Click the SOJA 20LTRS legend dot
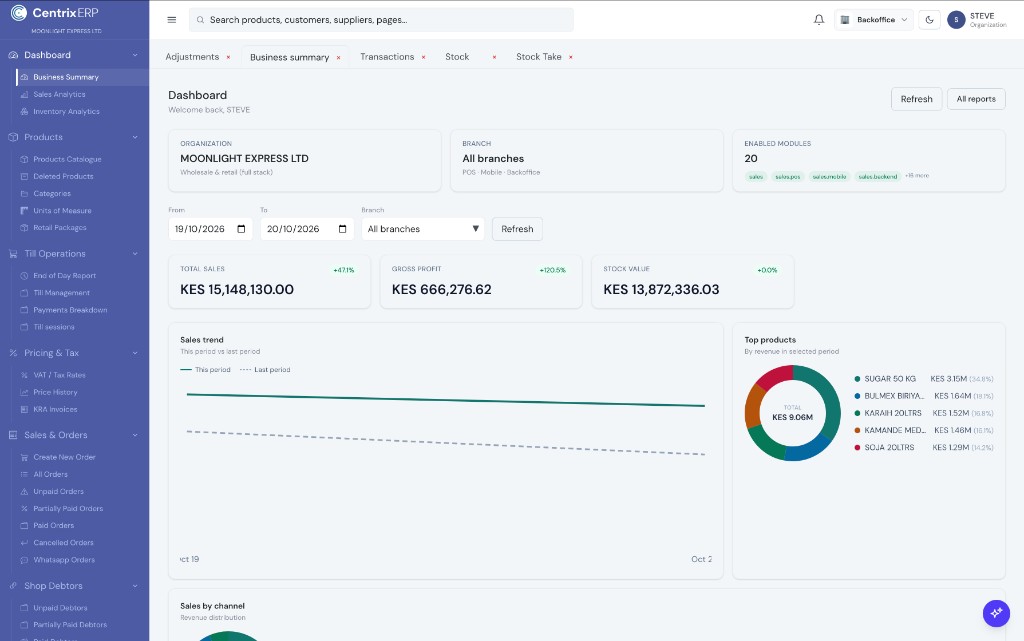1024x641 pixels. (x=857, y=447)
